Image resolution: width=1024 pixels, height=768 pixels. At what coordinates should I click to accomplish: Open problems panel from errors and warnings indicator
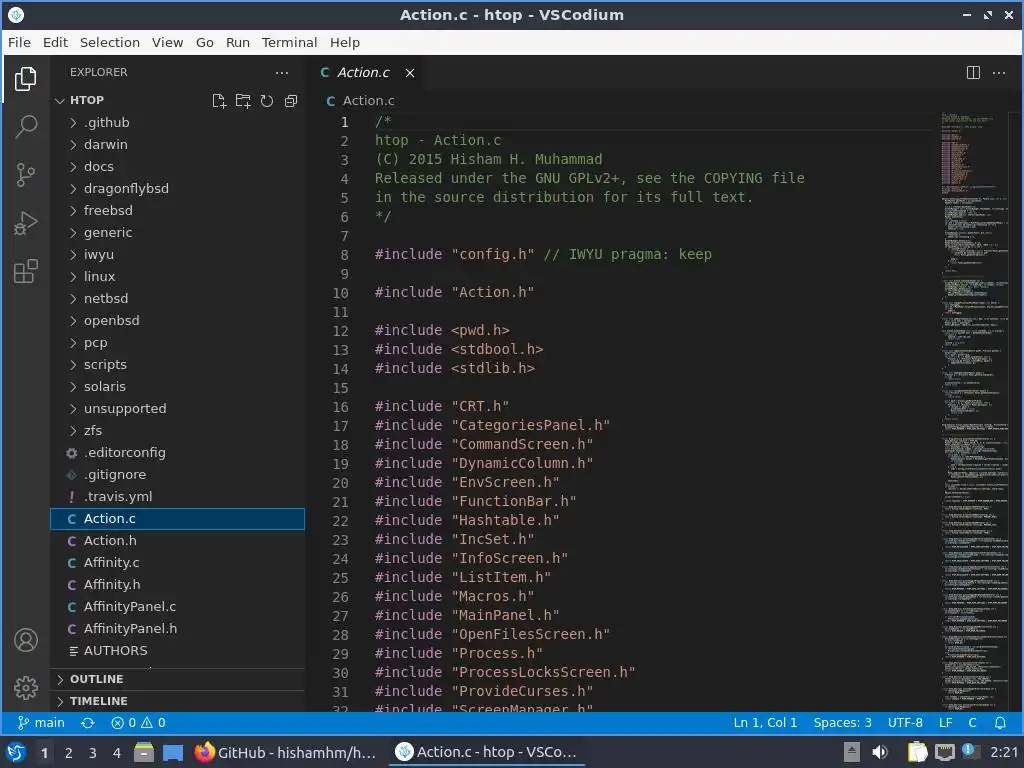coord(138,723)
